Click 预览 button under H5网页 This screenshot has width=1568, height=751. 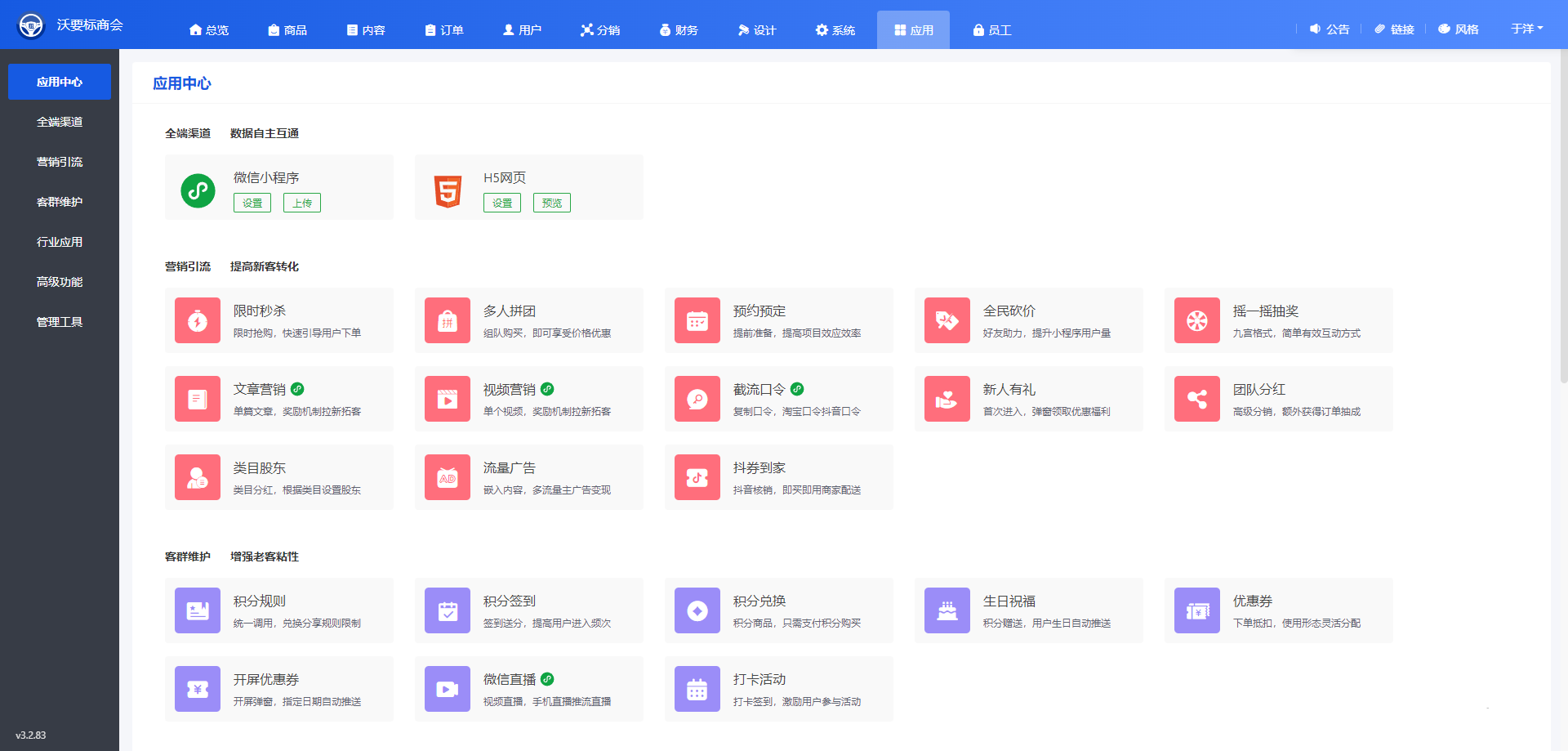pyautogui.click(x=552, y=203)
